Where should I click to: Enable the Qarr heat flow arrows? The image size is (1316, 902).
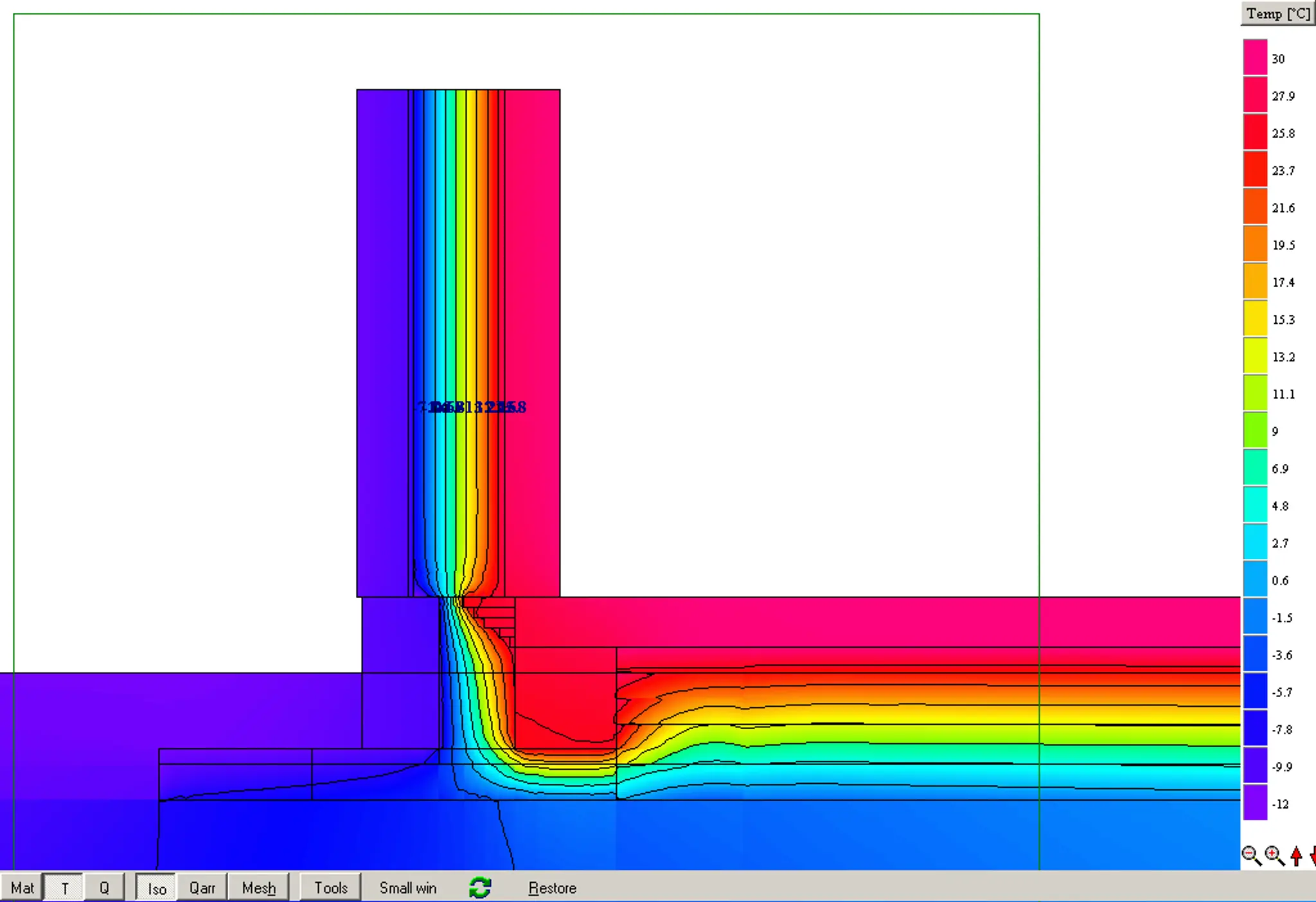tap(202, 888)
